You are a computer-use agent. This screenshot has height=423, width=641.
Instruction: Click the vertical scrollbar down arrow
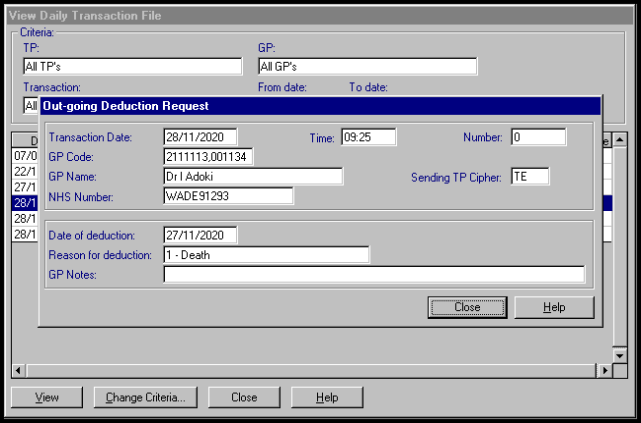tap(620, 355)
